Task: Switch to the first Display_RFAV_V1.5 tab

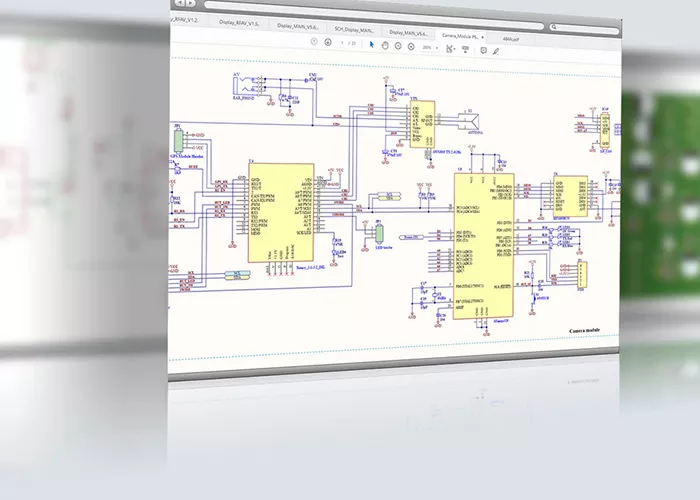Action: pos(239,22)
